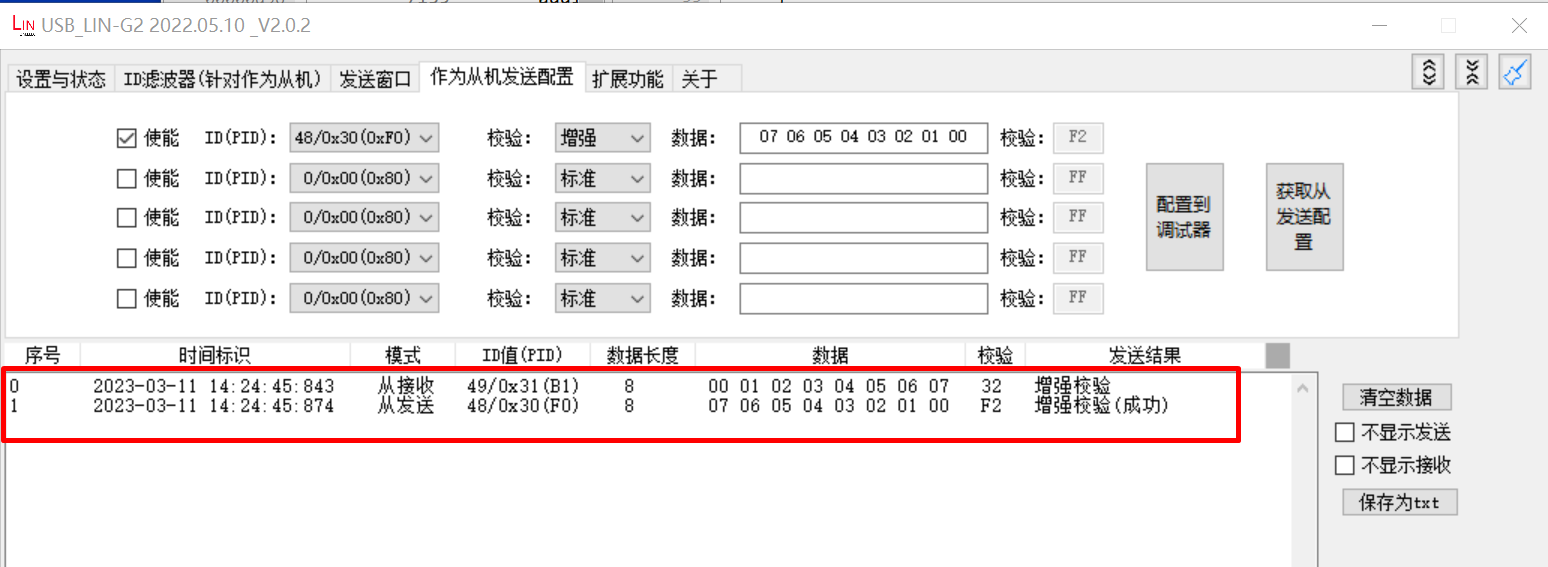
Task: Enable the fifth row 使能 checkbox
Action: (126, 298)
